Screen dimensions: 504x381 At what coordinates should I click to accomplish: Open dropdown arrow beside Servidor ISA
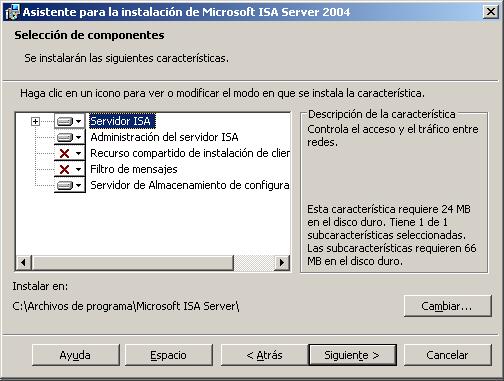[78, 121]
